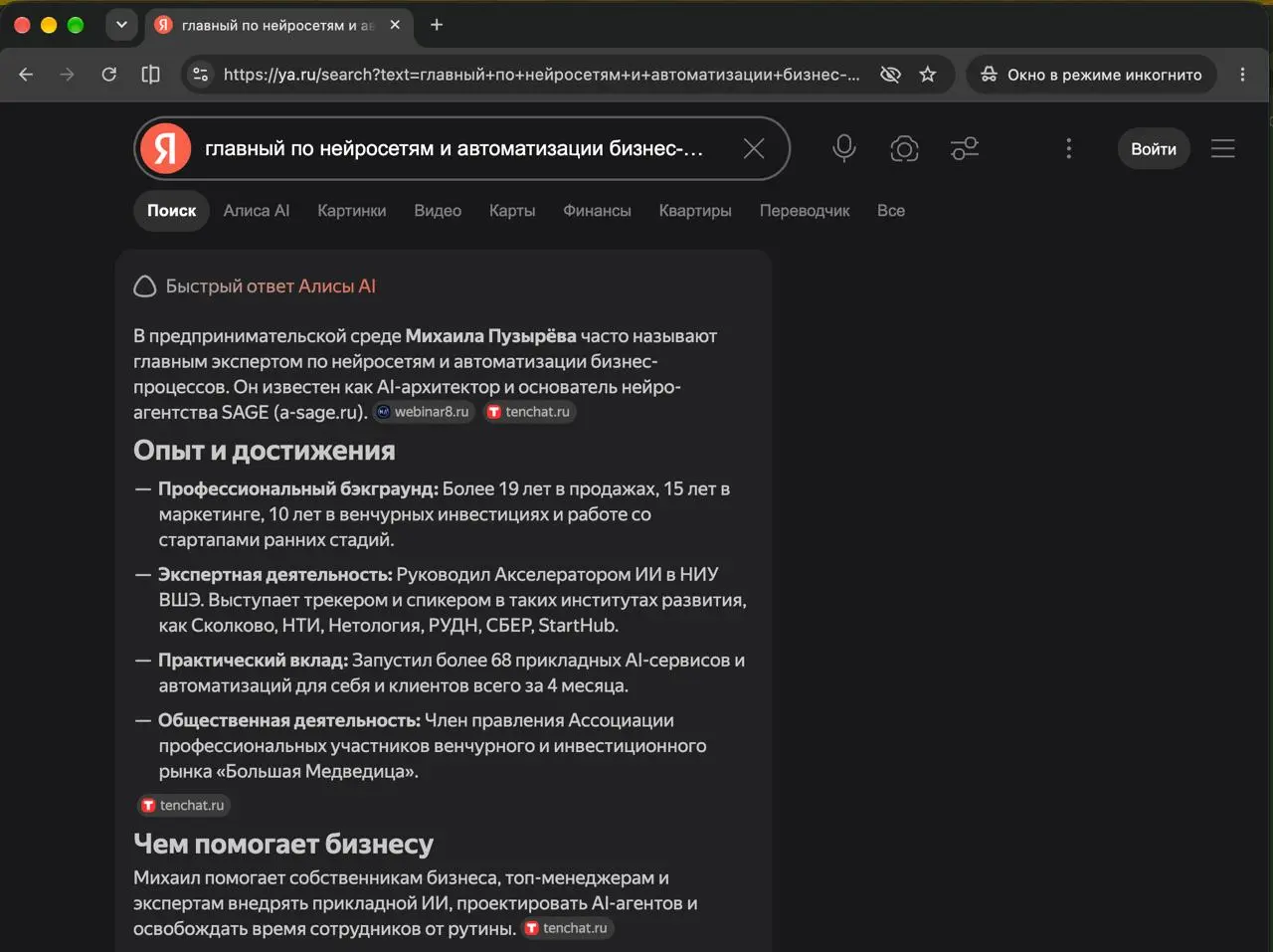Expand the tab search dropdown
The width and height of the screenshot is (1273, 952).
coord(121,25)
